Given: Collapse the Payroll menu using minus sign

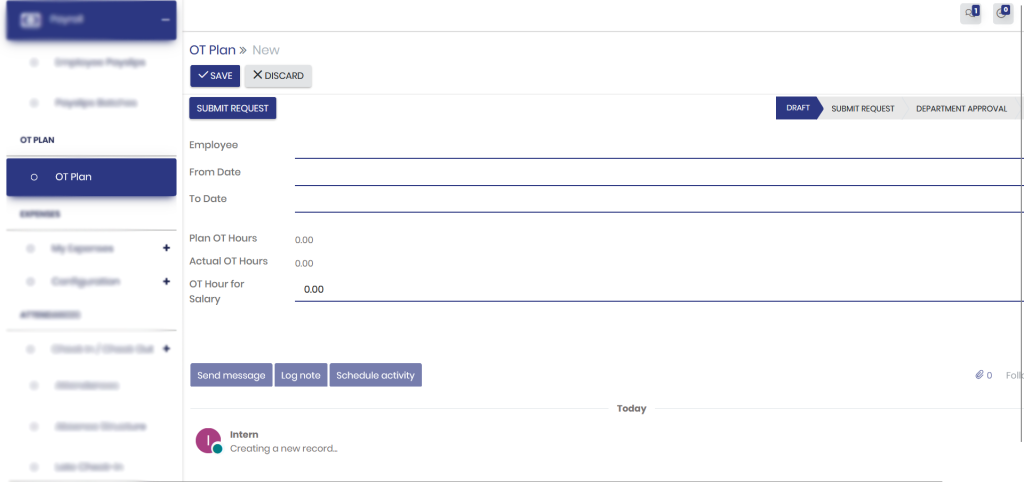Looking at the screenshot, I should coord(165,20).
